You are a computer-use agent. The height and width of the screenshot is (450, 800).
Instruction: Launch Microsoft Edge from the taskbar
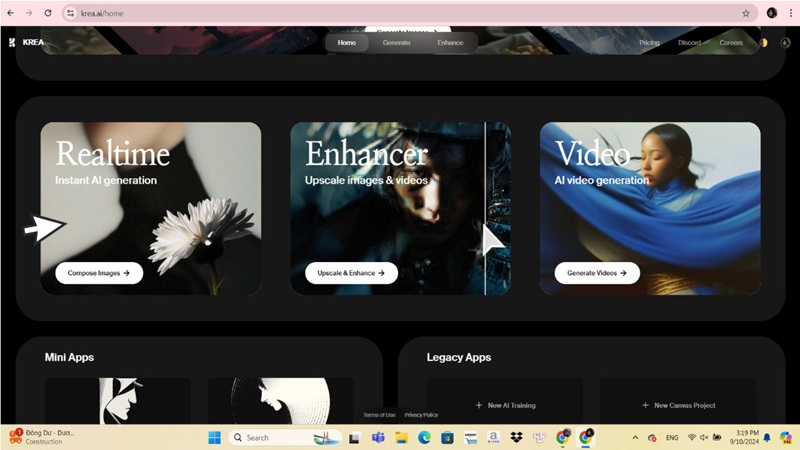pyautogui.click(x=424, y=437)
